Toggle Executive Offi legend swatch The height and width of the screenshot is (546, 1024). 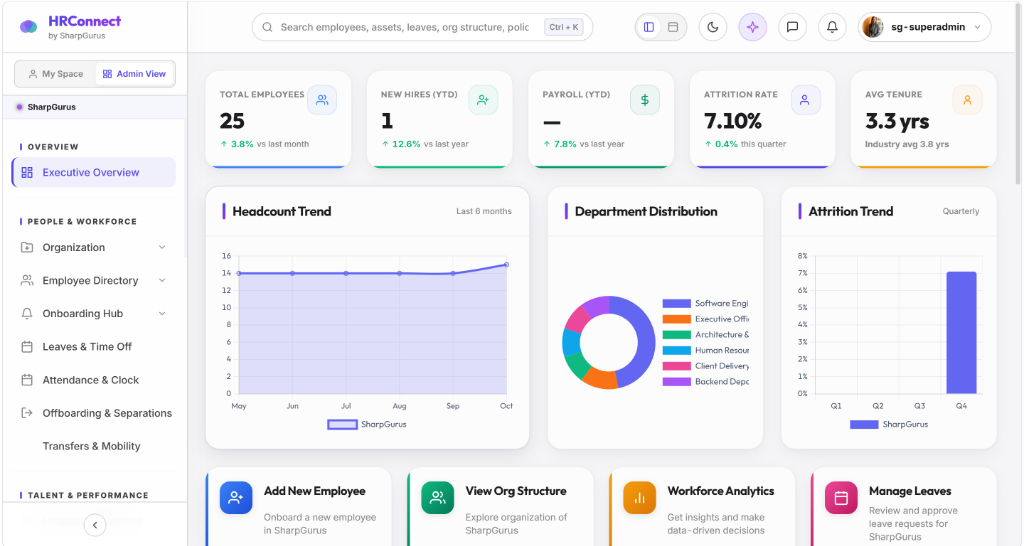click(676, 319)
